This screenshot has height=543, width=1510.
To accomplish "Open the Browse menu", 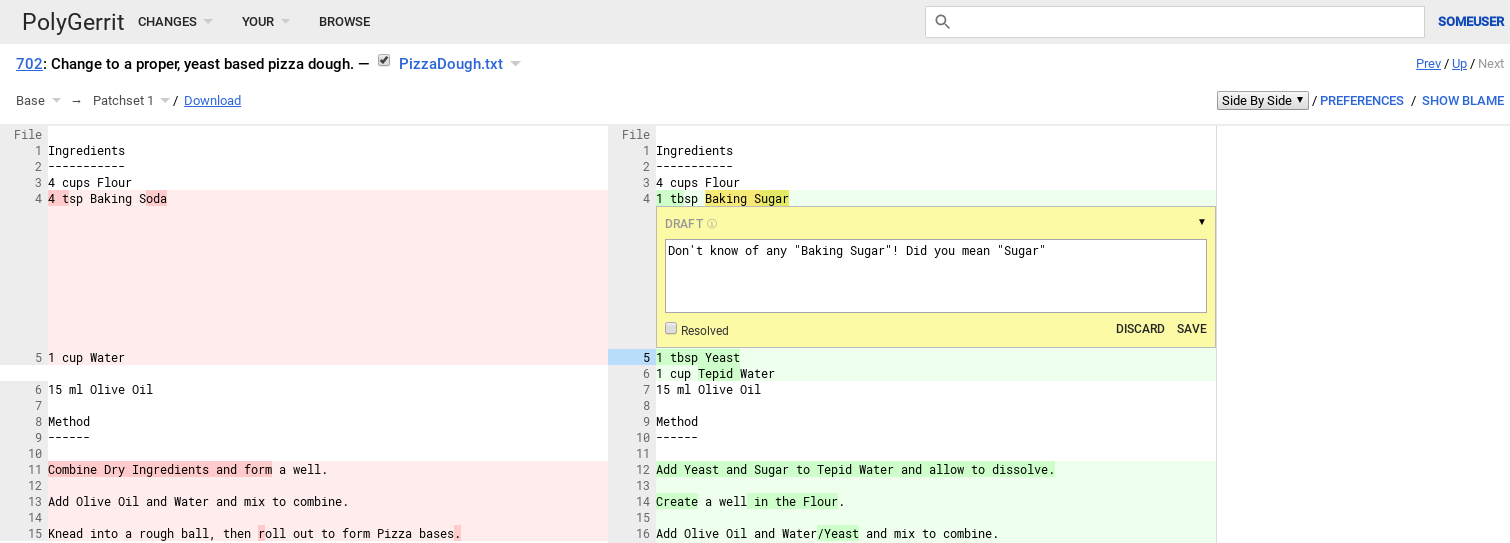I will (344, 22).
